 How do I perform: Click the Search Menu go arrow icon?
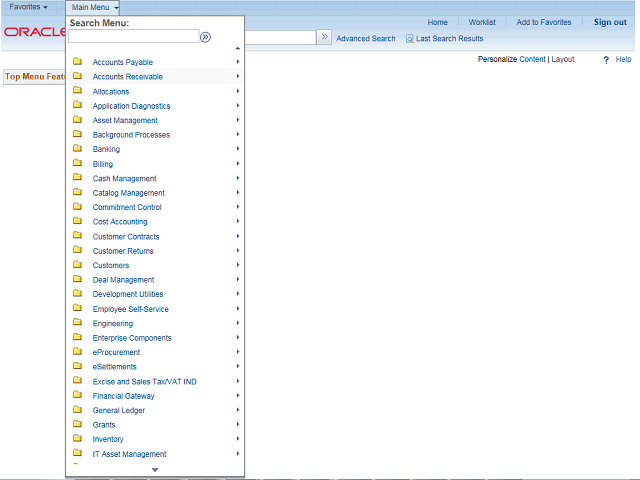tap(205, 37)
